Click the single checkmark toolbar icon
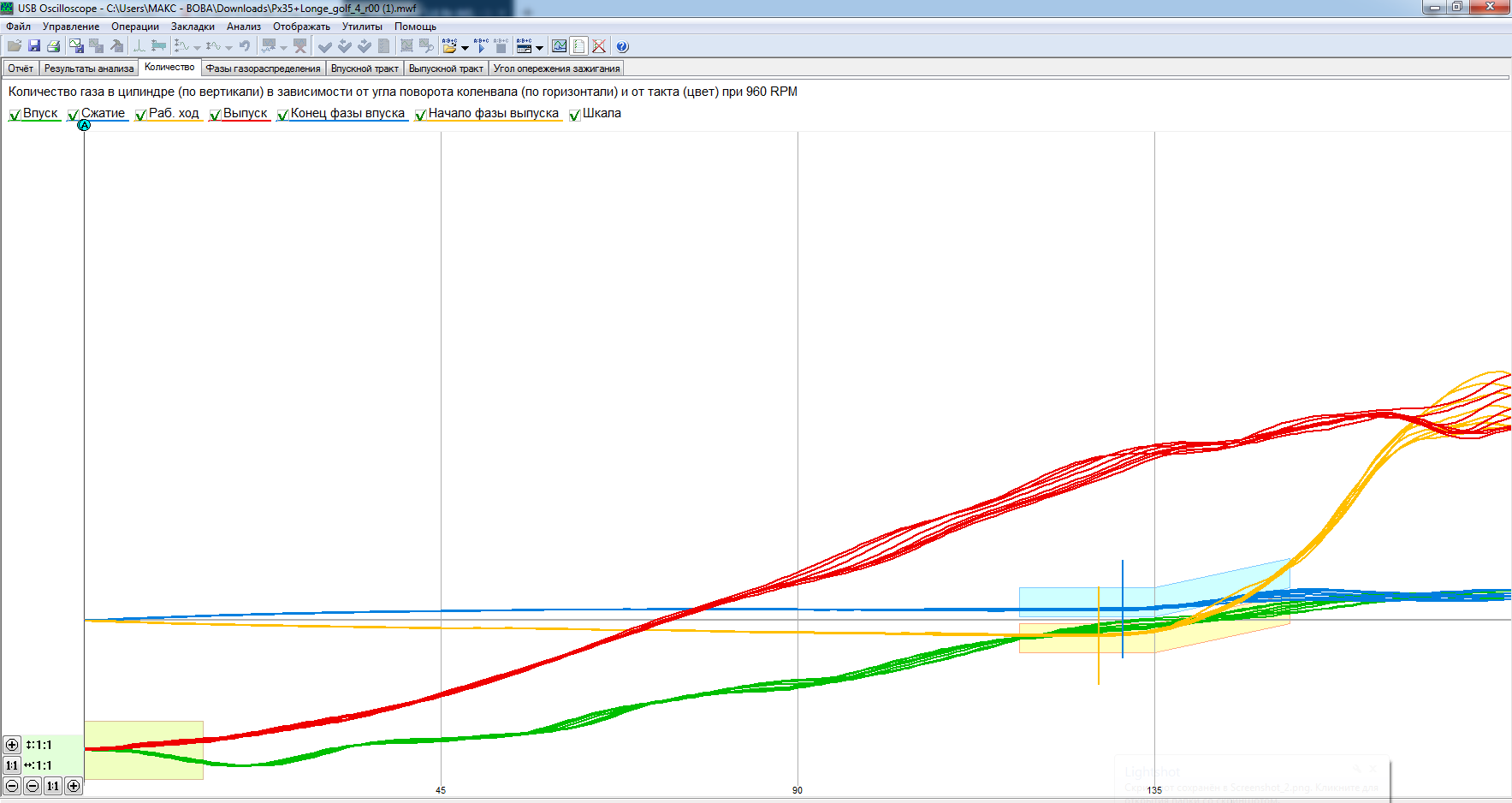The image size is (1512, 803). tap(324, 46)
